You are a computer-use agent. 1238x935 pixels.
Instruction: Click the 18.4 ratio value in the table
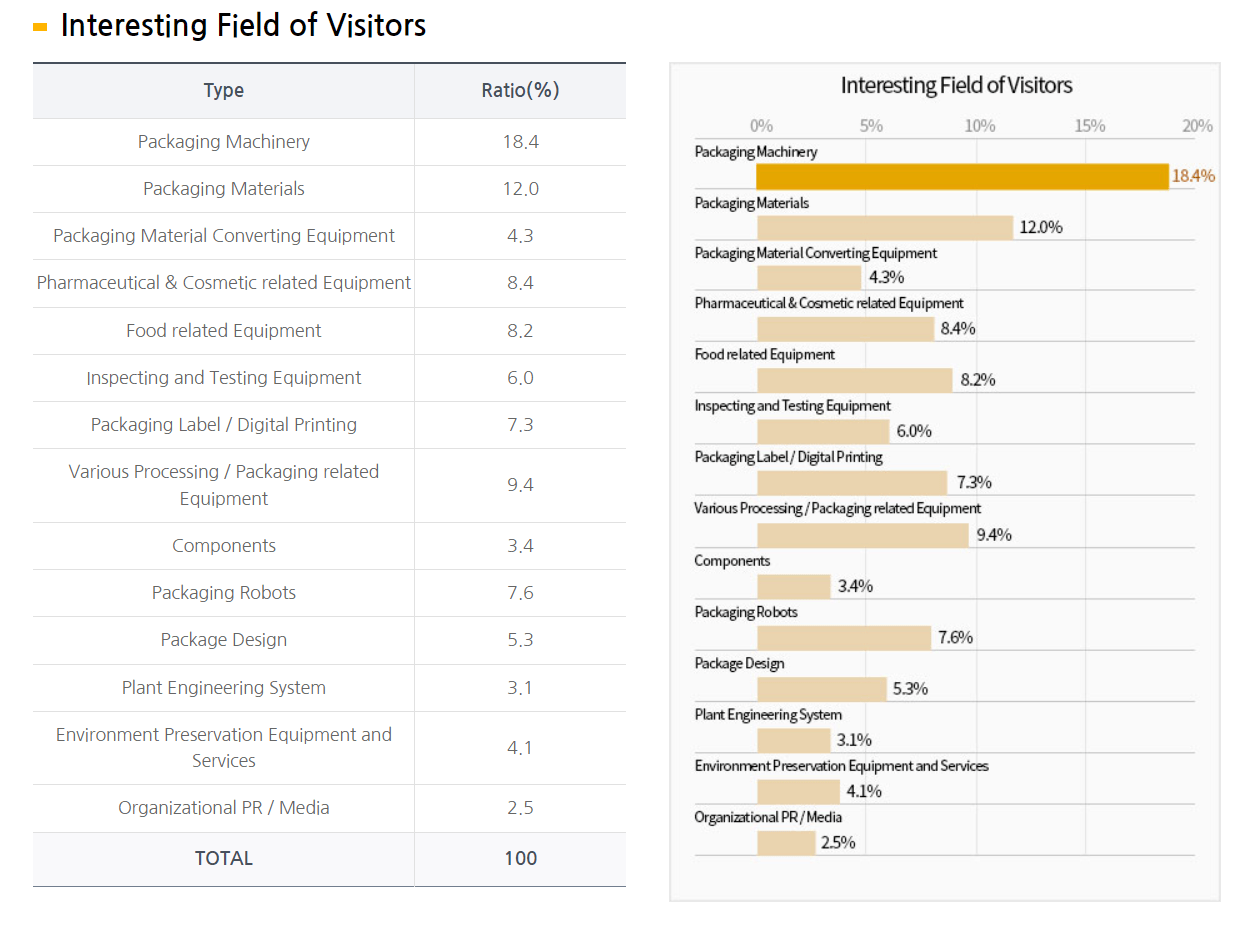[520, 142]
